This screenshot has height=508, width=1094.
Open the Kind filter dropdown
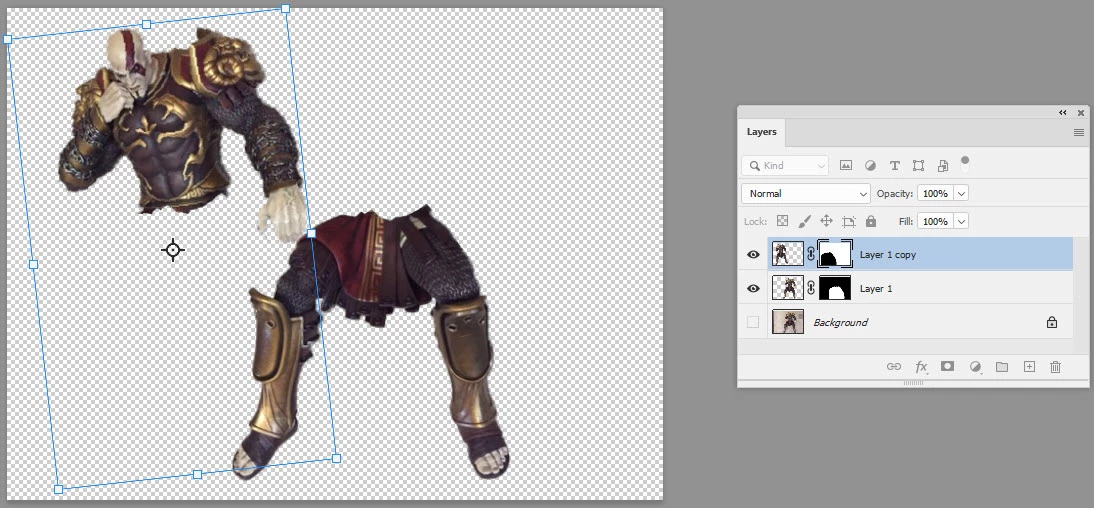tap(785, 165)
